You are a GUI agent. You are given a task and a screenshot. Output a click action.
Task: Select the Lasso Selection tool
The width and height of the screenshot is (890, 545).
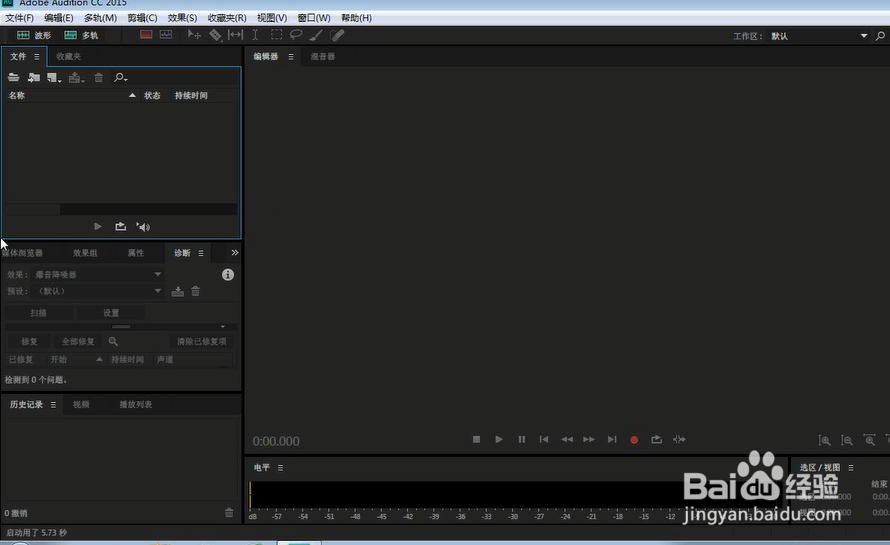pos(296,35)
